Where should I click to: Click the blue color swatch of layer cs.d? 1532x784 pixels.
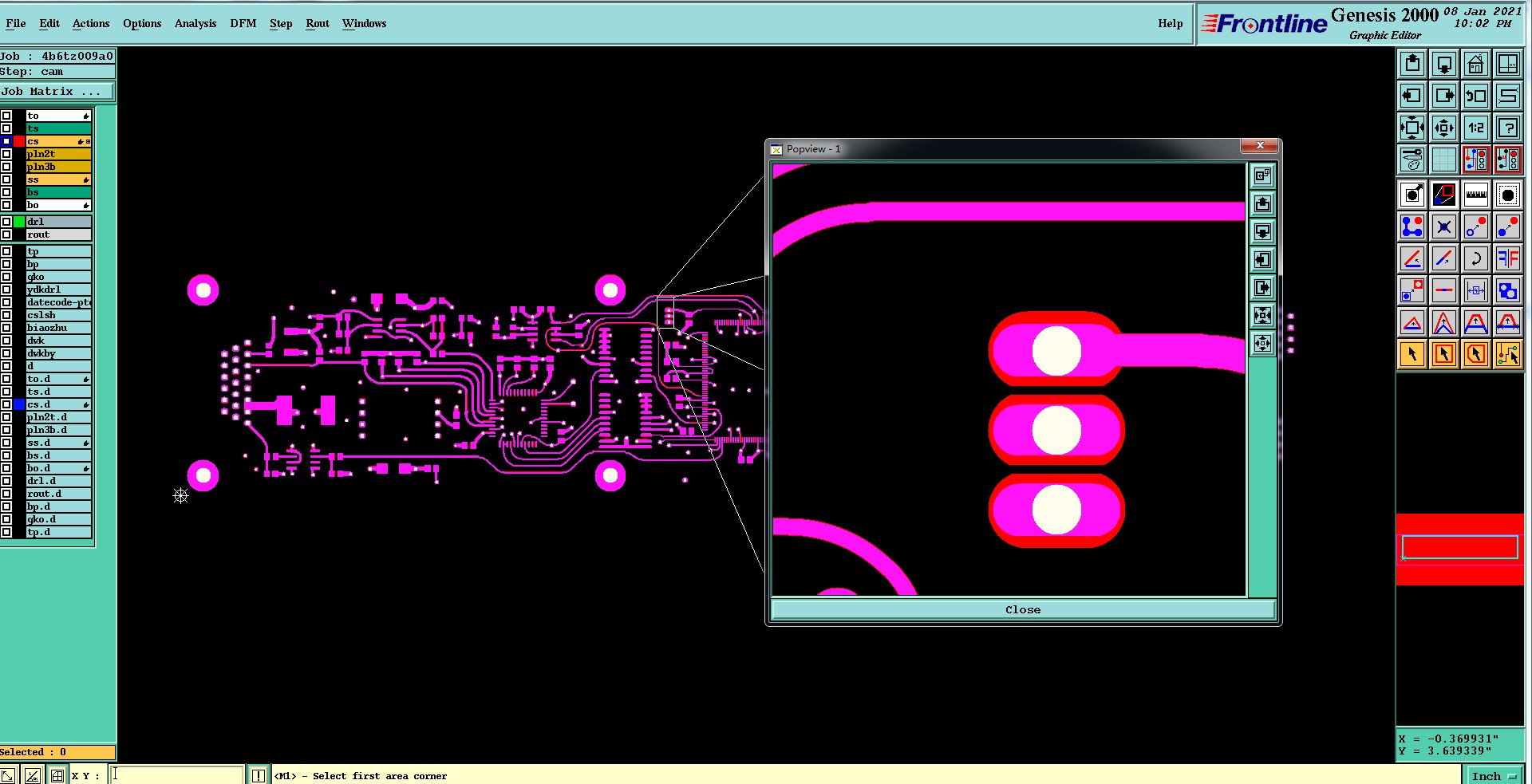pyautogui.click(x=19, y=404)
